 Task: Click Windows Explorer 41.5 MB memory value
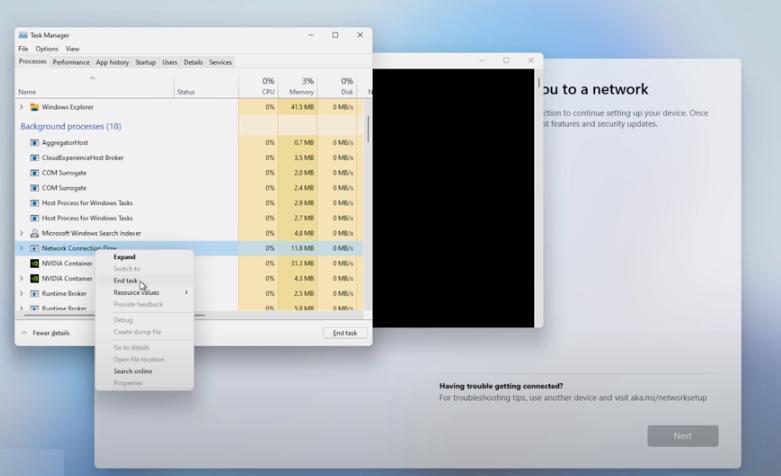pos(303,107)
